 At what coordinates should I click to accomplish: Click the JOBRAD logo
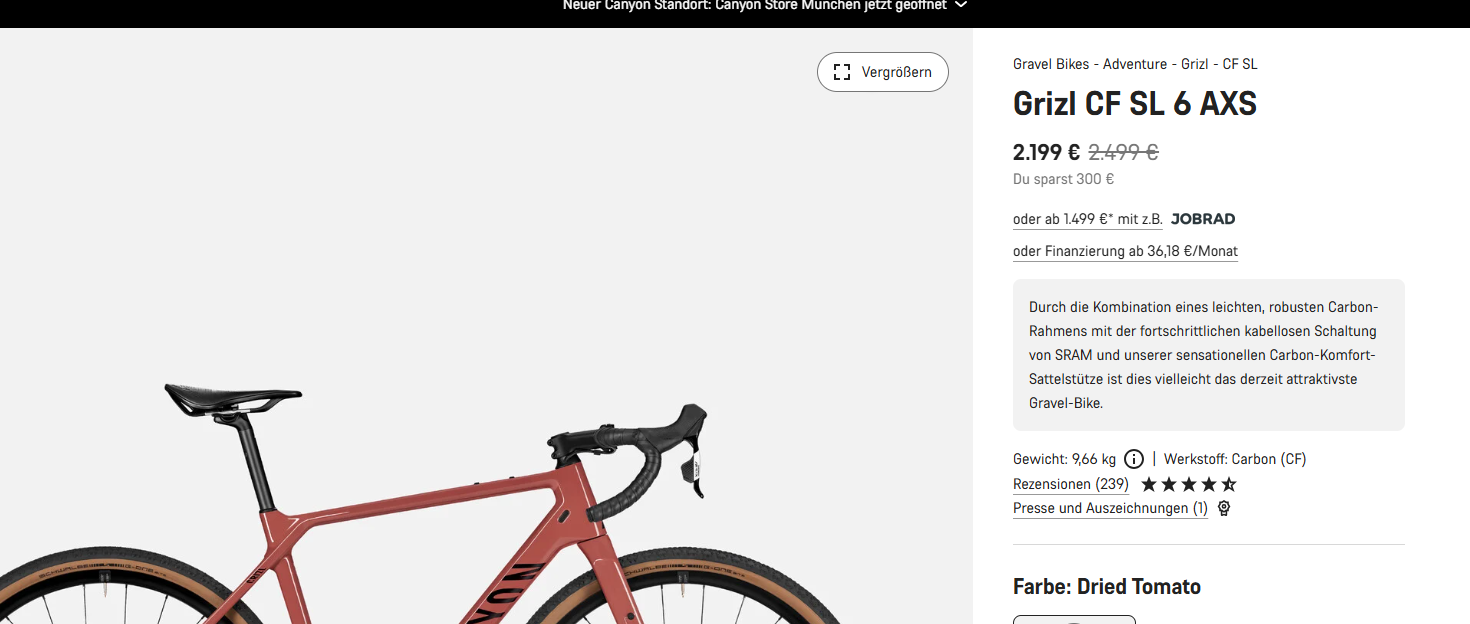coord(1203,219)
